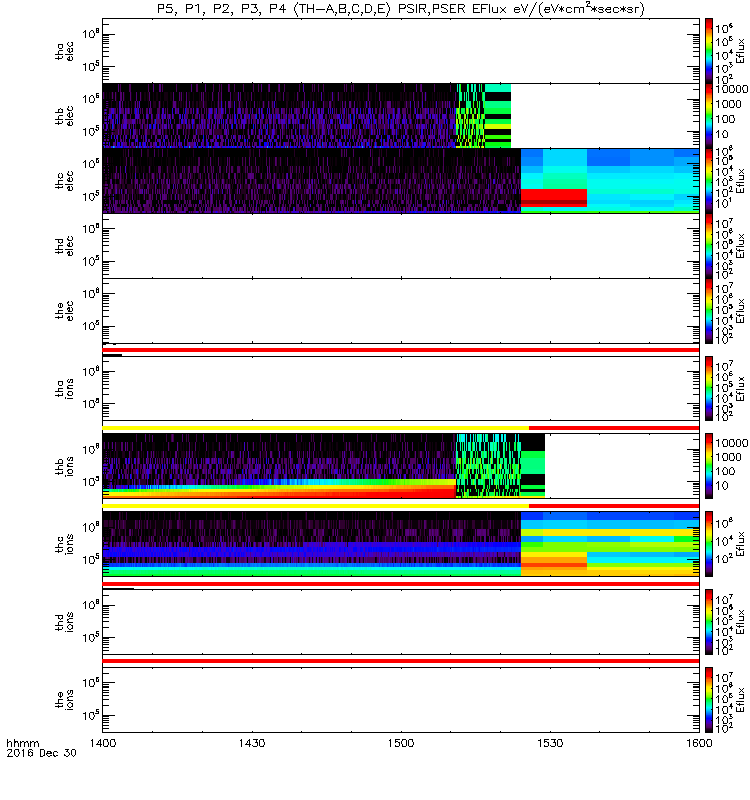Click the empty 'the elec' plot panel
Image resolution: width=750 pixels, height=800 pixels.
tap(401, 311)
